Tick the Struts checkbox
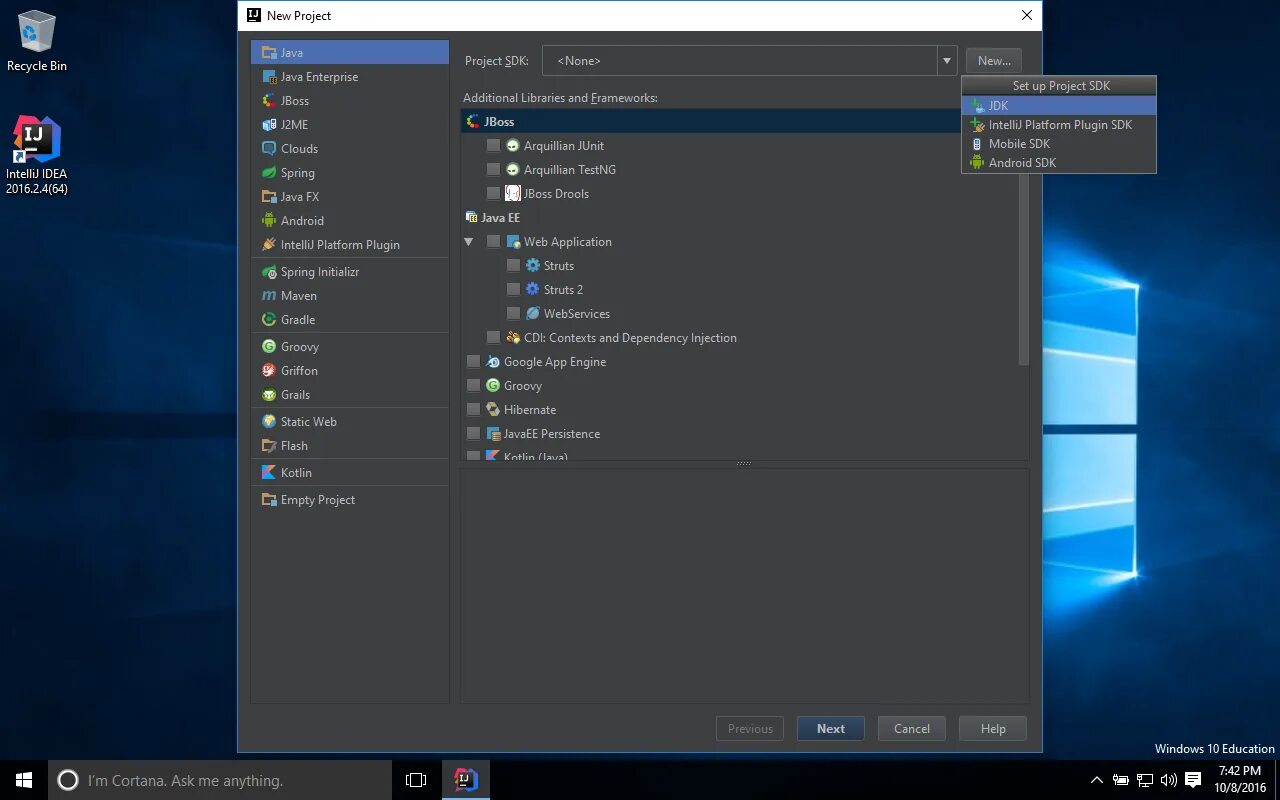Viewport: 1280px width, 800px height. click(x=513, y=266)
